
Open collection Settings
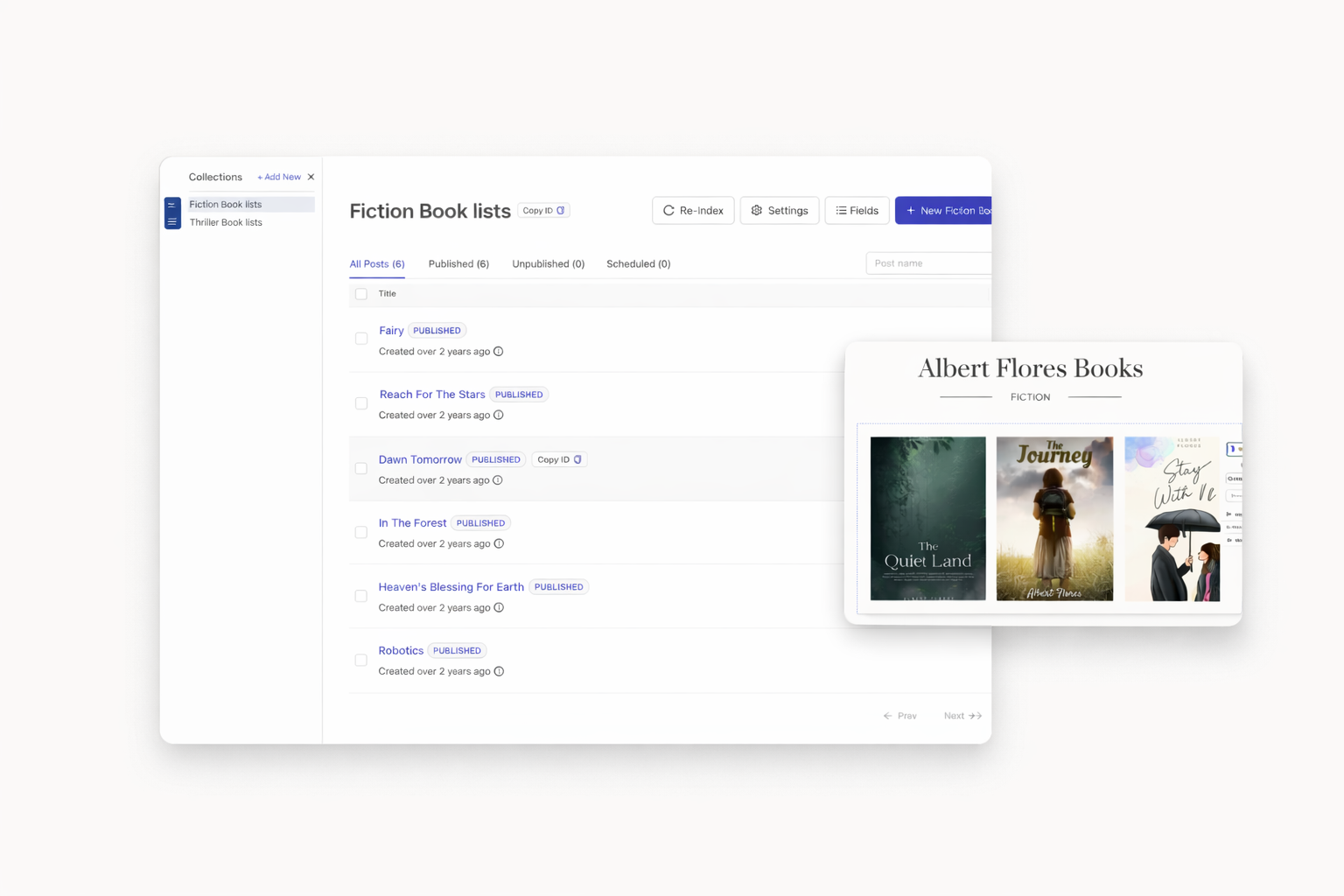click(779, 211)
